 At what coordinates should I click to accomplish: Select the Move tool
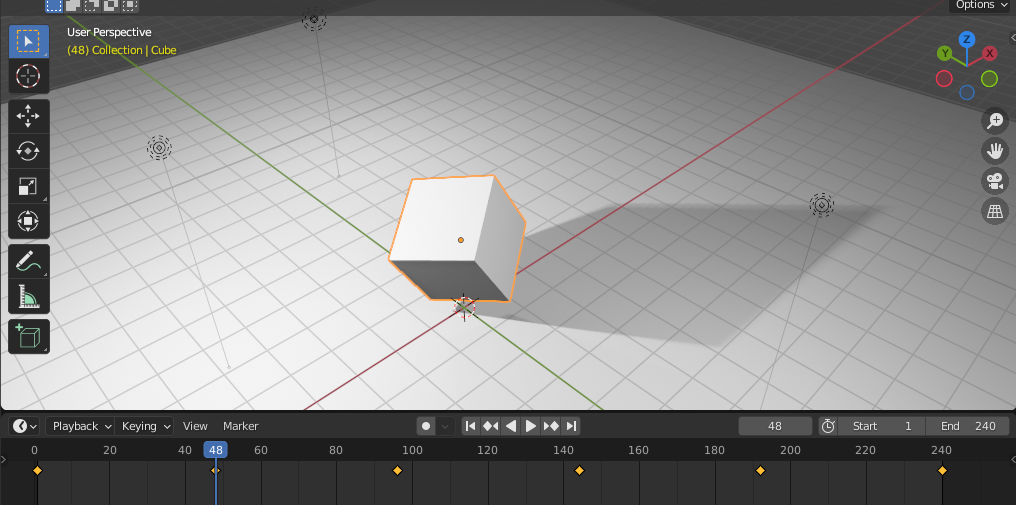tap(29, 117)
